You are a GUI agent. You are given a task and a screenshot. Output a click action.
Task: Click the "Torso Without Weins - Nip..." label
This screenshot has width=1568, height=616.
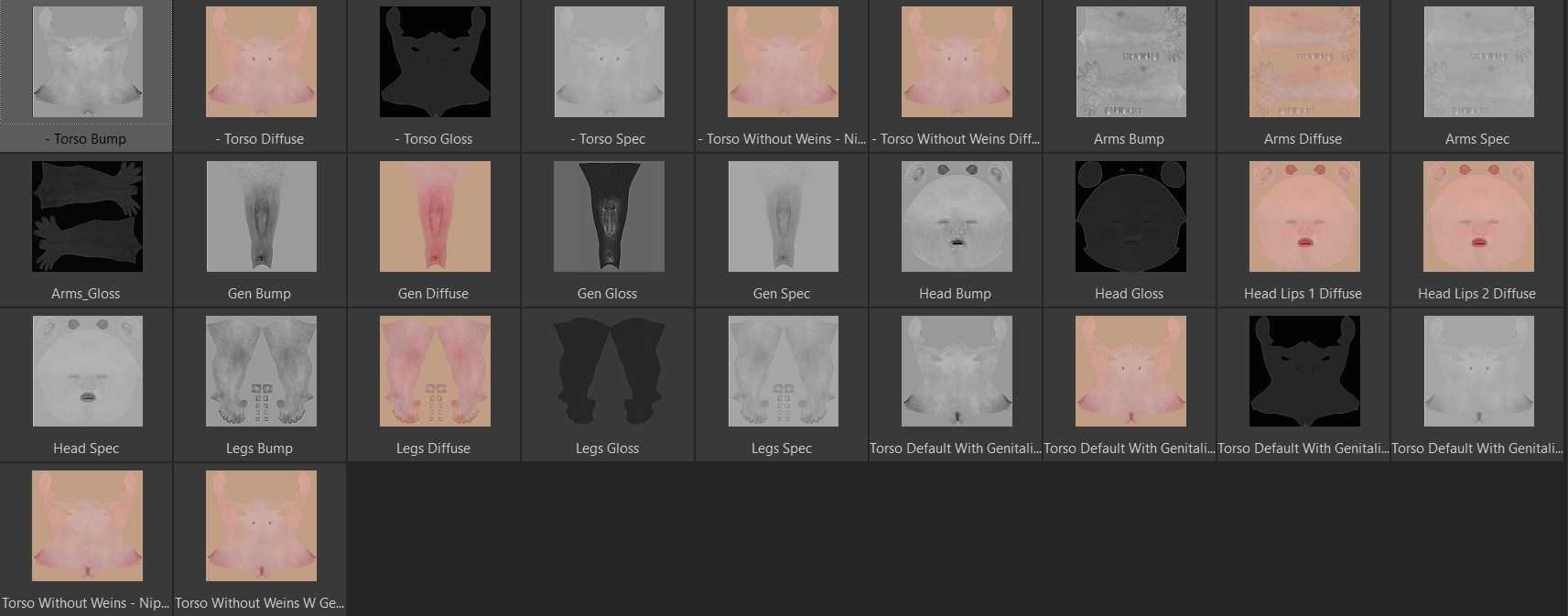[86, 603]
